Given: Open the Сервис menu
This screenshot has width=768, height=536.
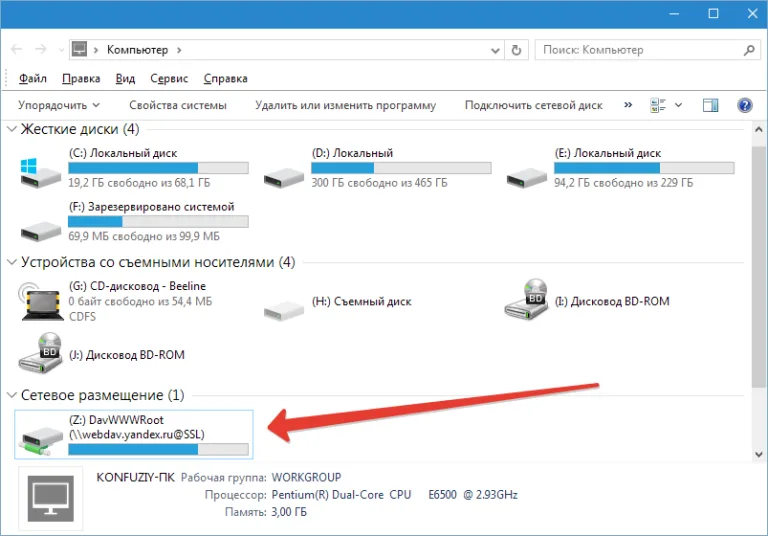Looking at the screenshot, I should click(x=169, y=78).
